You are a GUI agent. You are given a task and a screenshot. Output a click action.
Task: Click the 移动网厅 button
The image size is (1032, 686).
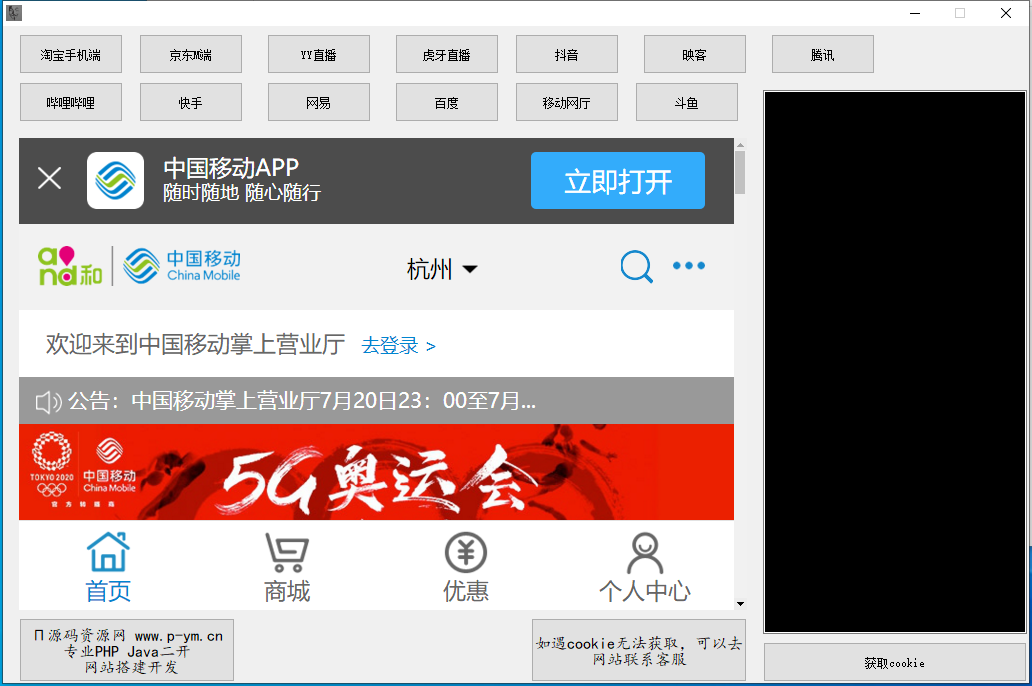tap(567, 102)
